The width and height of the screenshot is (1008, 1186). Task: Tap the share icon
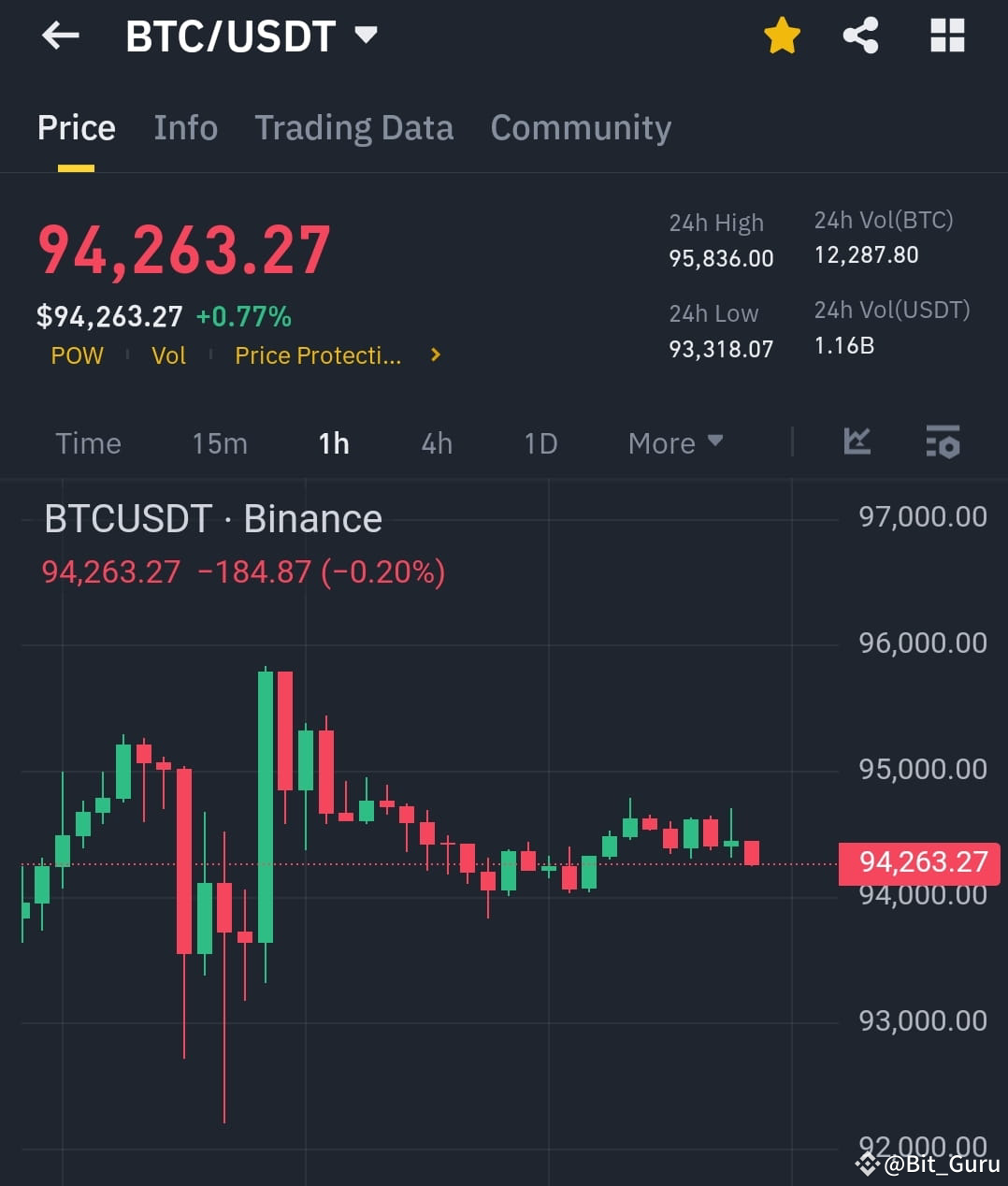860,34
